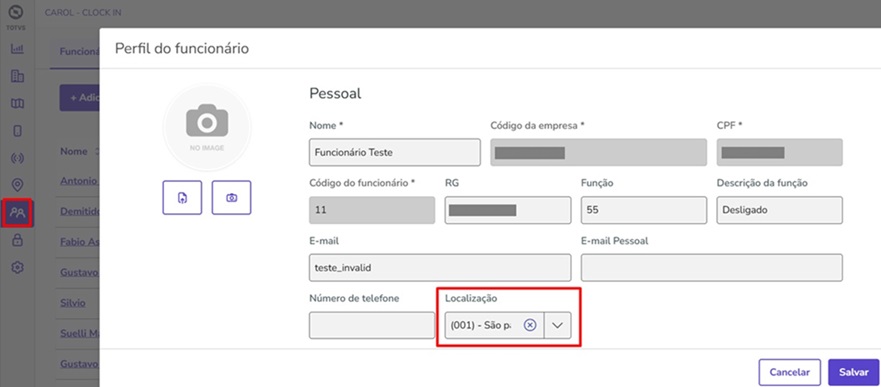
Task: Click the take photo camera button
Action: (x=231, y=197)
